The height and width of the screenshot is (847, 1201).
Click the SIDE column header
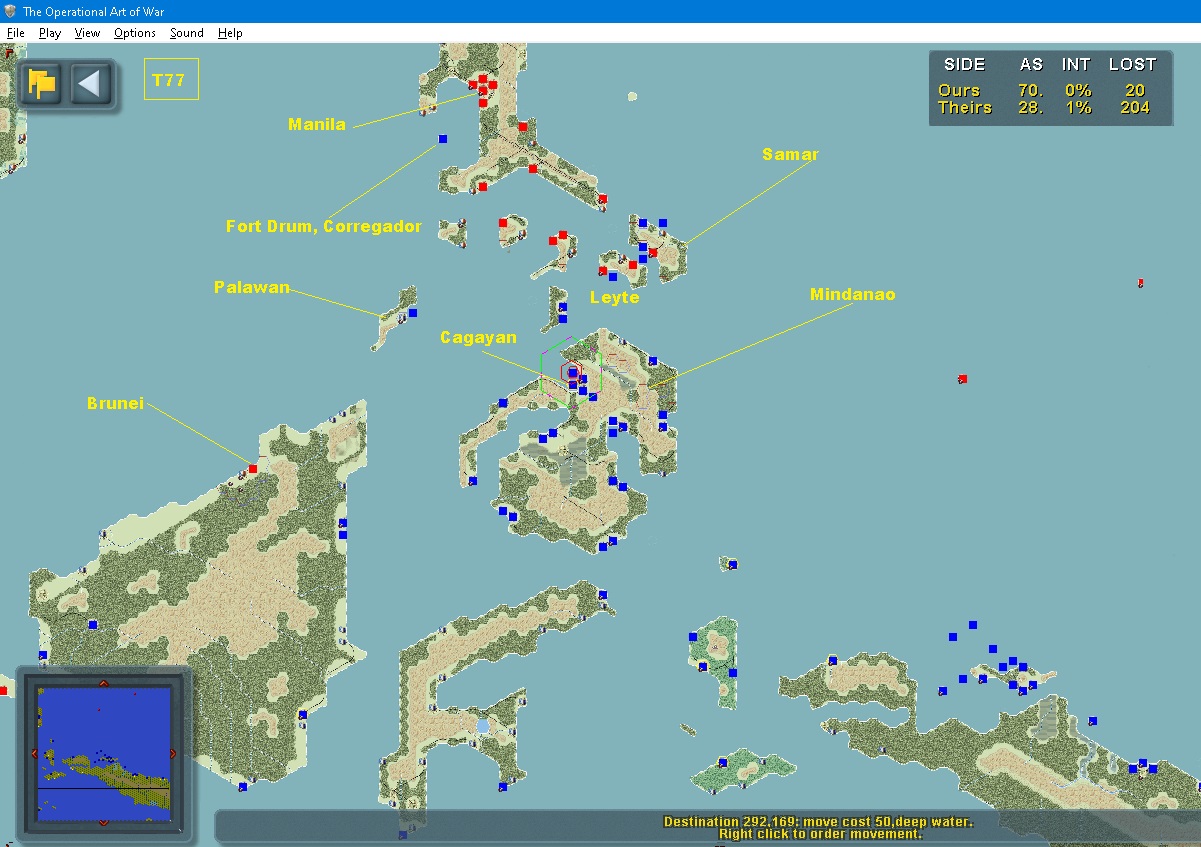tap(964, 64)
